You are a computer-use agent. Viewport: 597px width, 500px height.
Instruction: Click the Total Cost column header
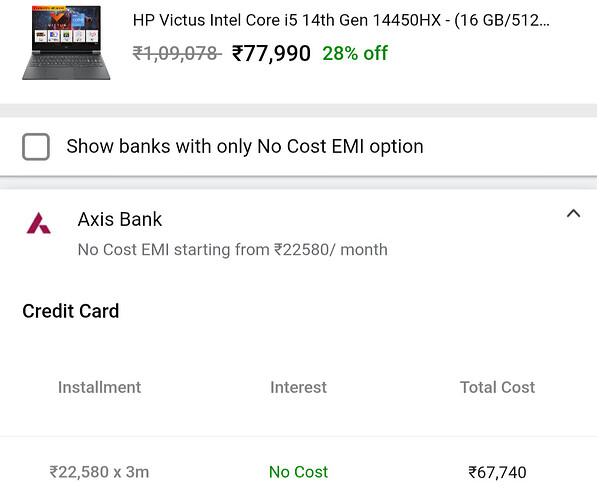[x=497, y=387]
